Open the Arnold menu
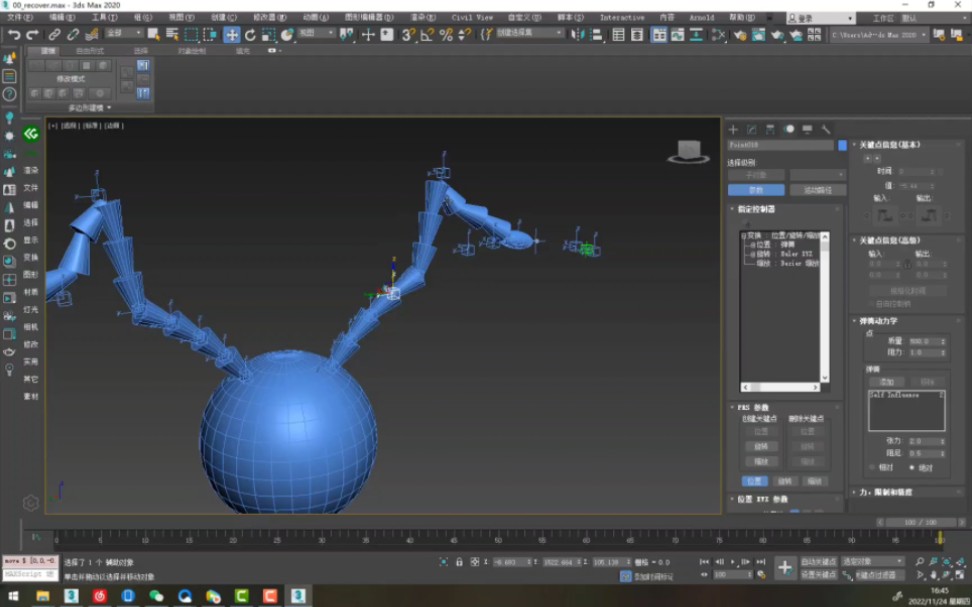The height and width of the screenshot is (607, 972). click(x=701, y=17)
